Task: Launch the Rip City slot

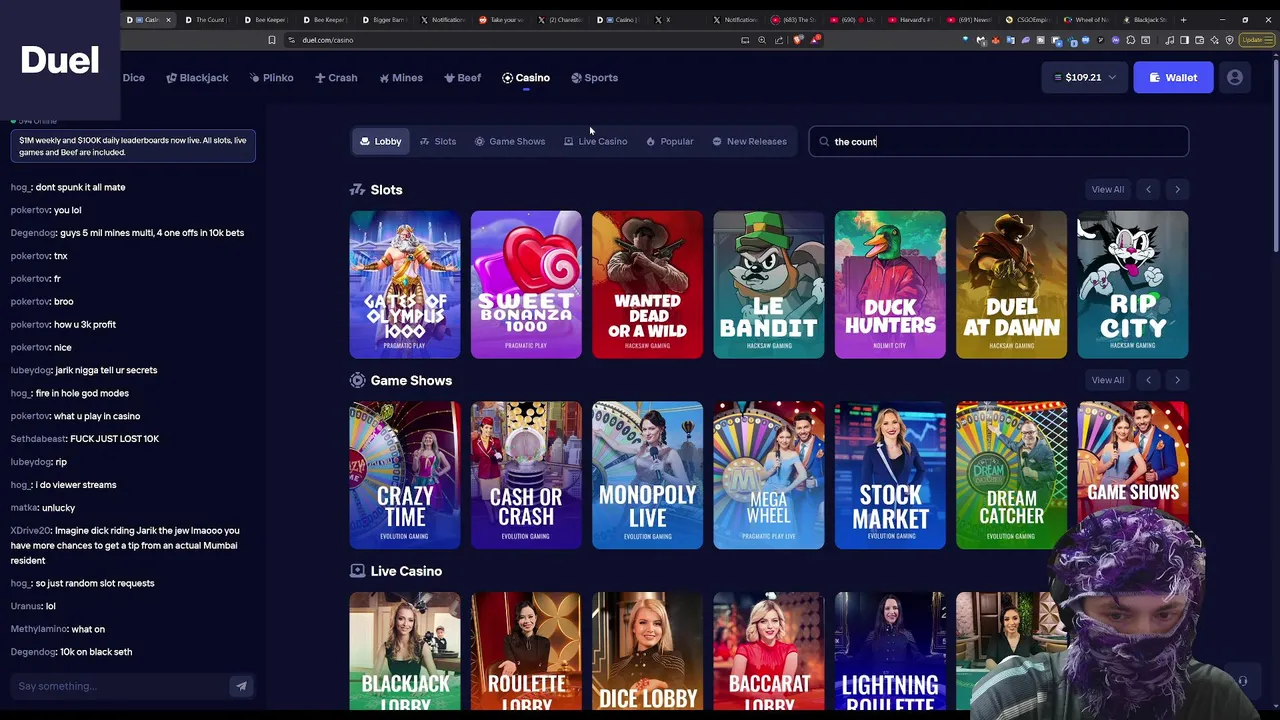Action: tap(1133, 284)
